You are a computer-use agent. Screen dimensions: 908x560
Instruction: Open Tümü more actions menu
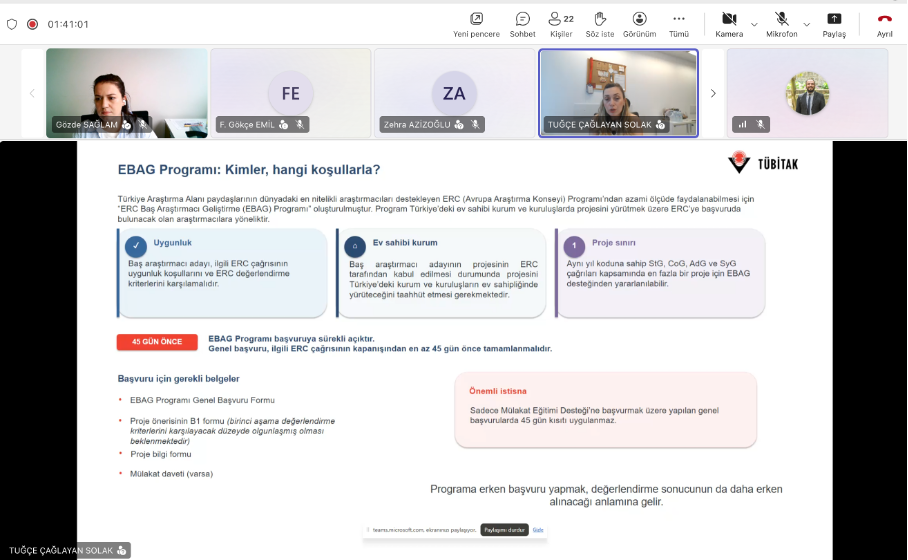(679, 25)
